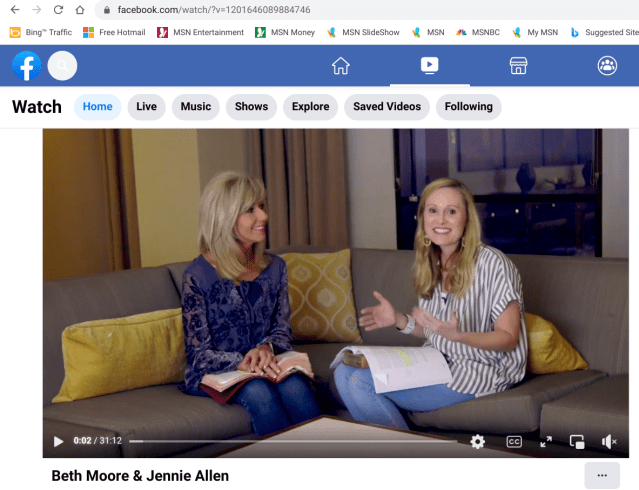This screenshot has height=490, width=639.
Task: Open video settings gear
Action: 478,441
